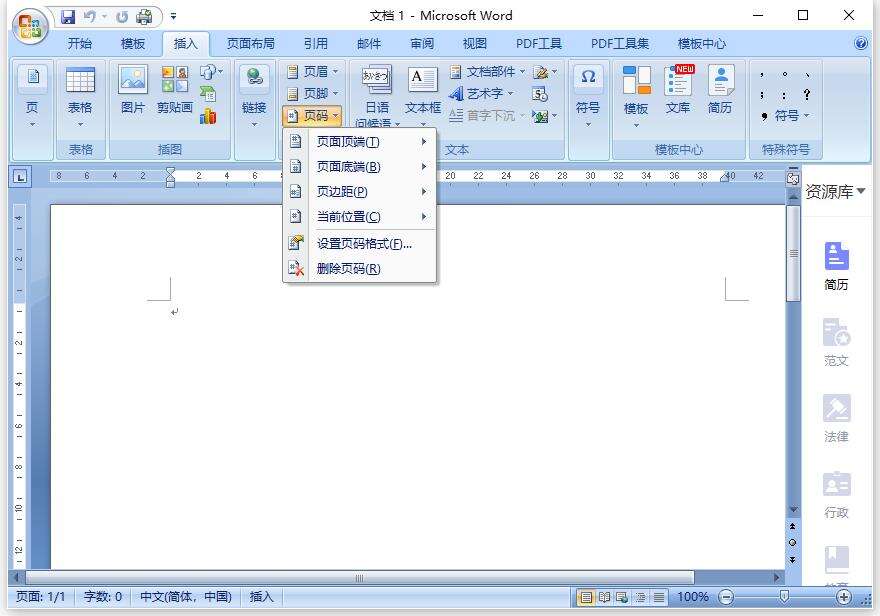Click the quick print icon

[x=144, y=17]
